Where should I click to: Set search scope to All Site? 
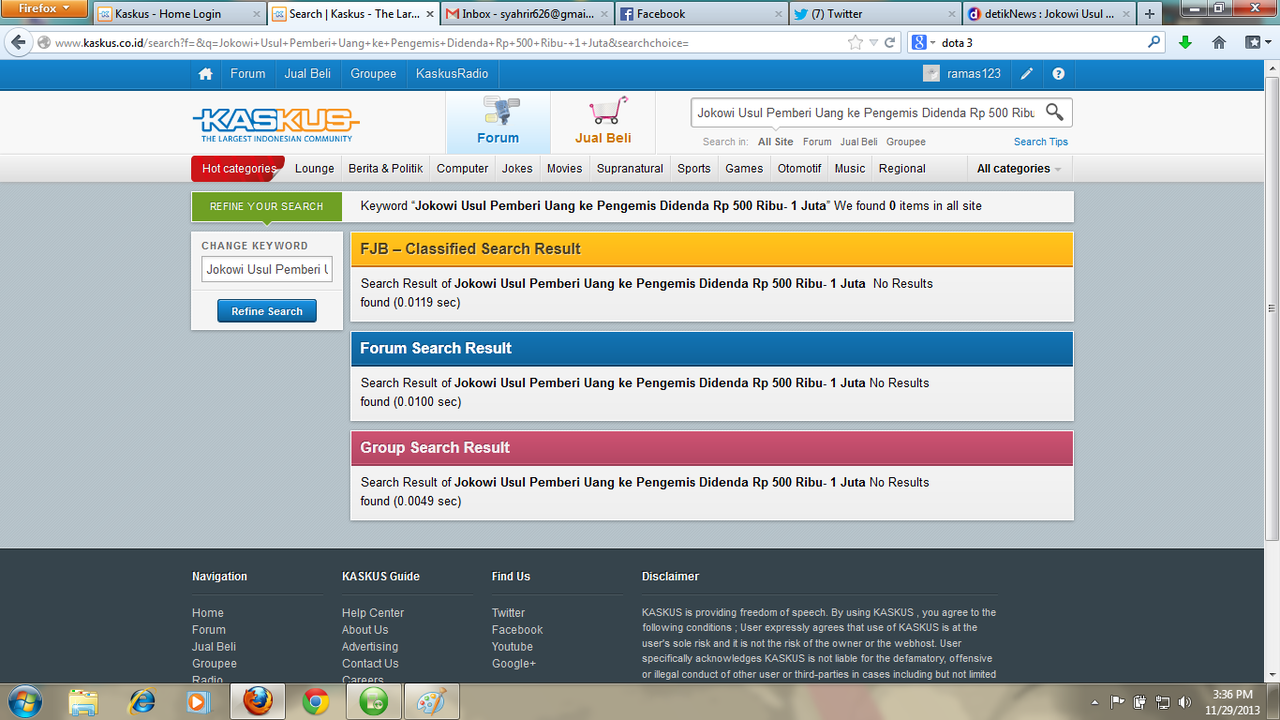(x=776, y=142)
